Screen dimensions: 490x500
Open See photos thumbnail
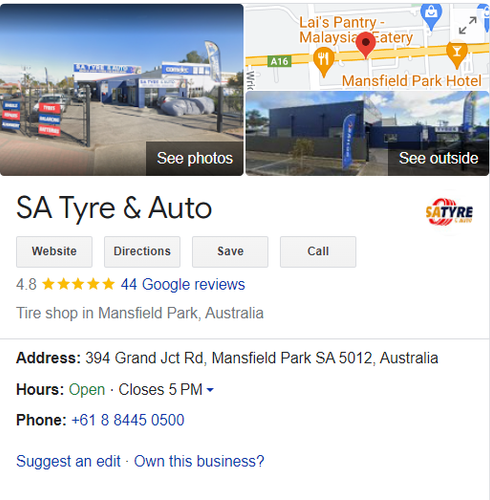pos(122,90)
